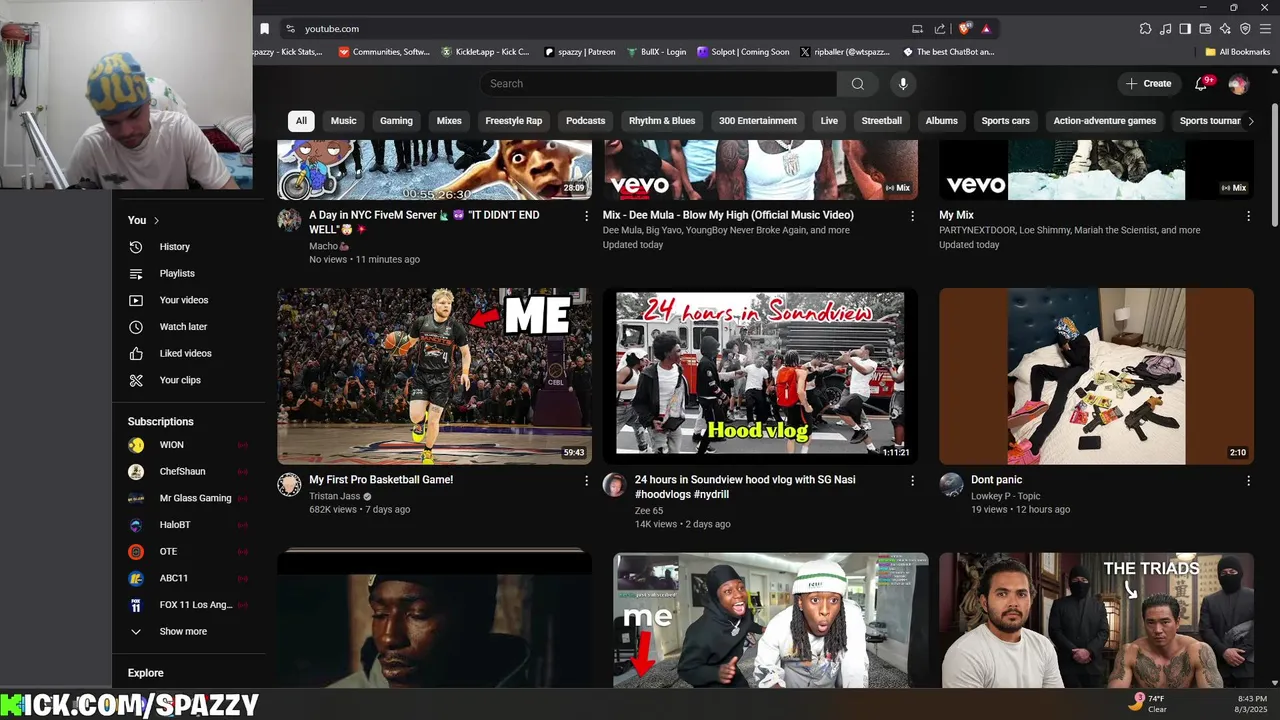Select the Albums filter chip
Image resolution: width=1280 pixels, height=720 pixels.
[941, 121]
